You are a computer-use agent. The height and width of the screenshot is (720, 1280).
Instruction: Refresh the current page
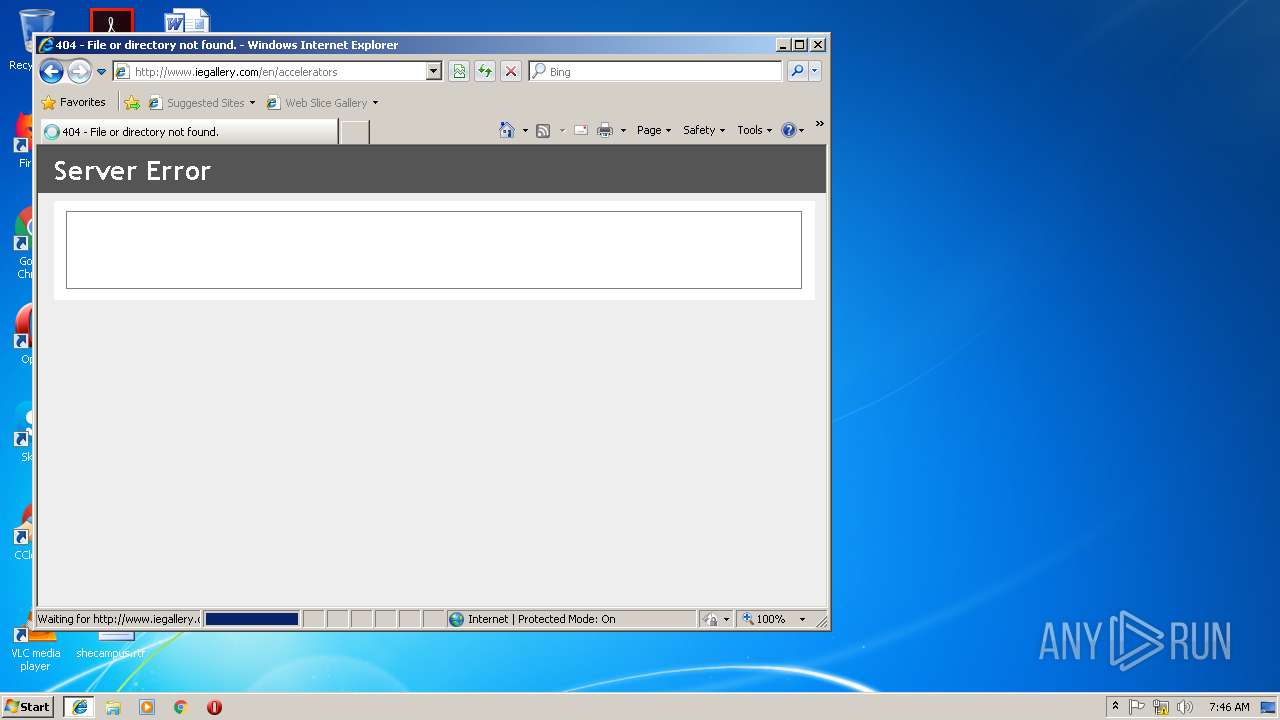[485, 71]
